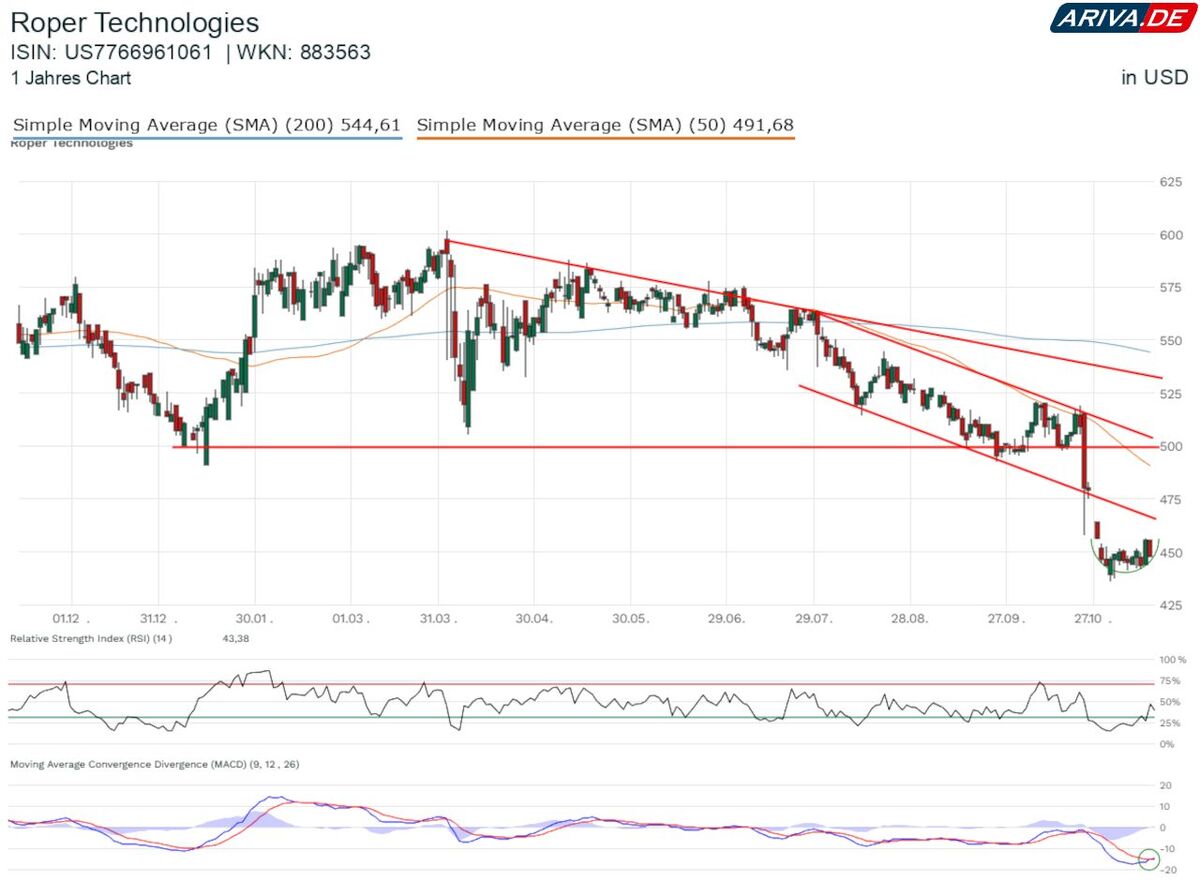Click the 29.06. date axis label
1200x881 pixels.
(x=727, y=619)
